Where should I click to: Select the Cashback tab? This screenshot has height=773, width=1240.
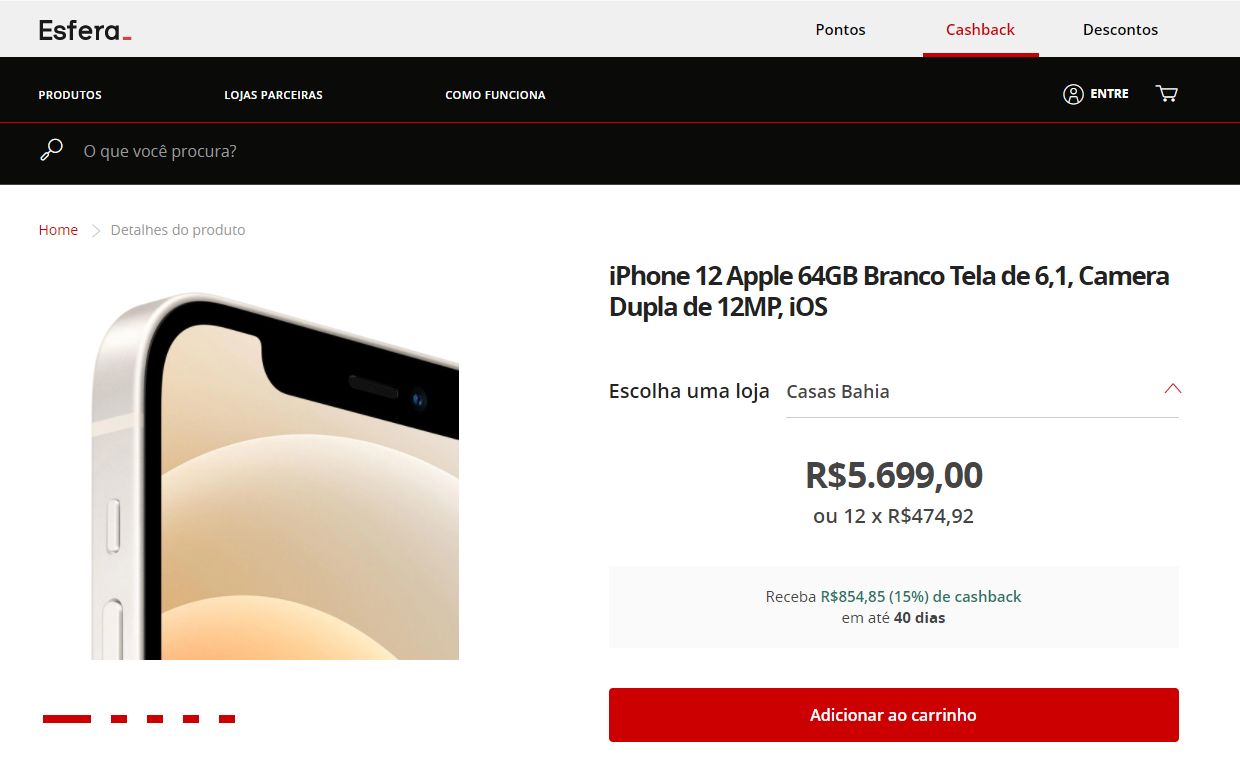pos(980,29)
